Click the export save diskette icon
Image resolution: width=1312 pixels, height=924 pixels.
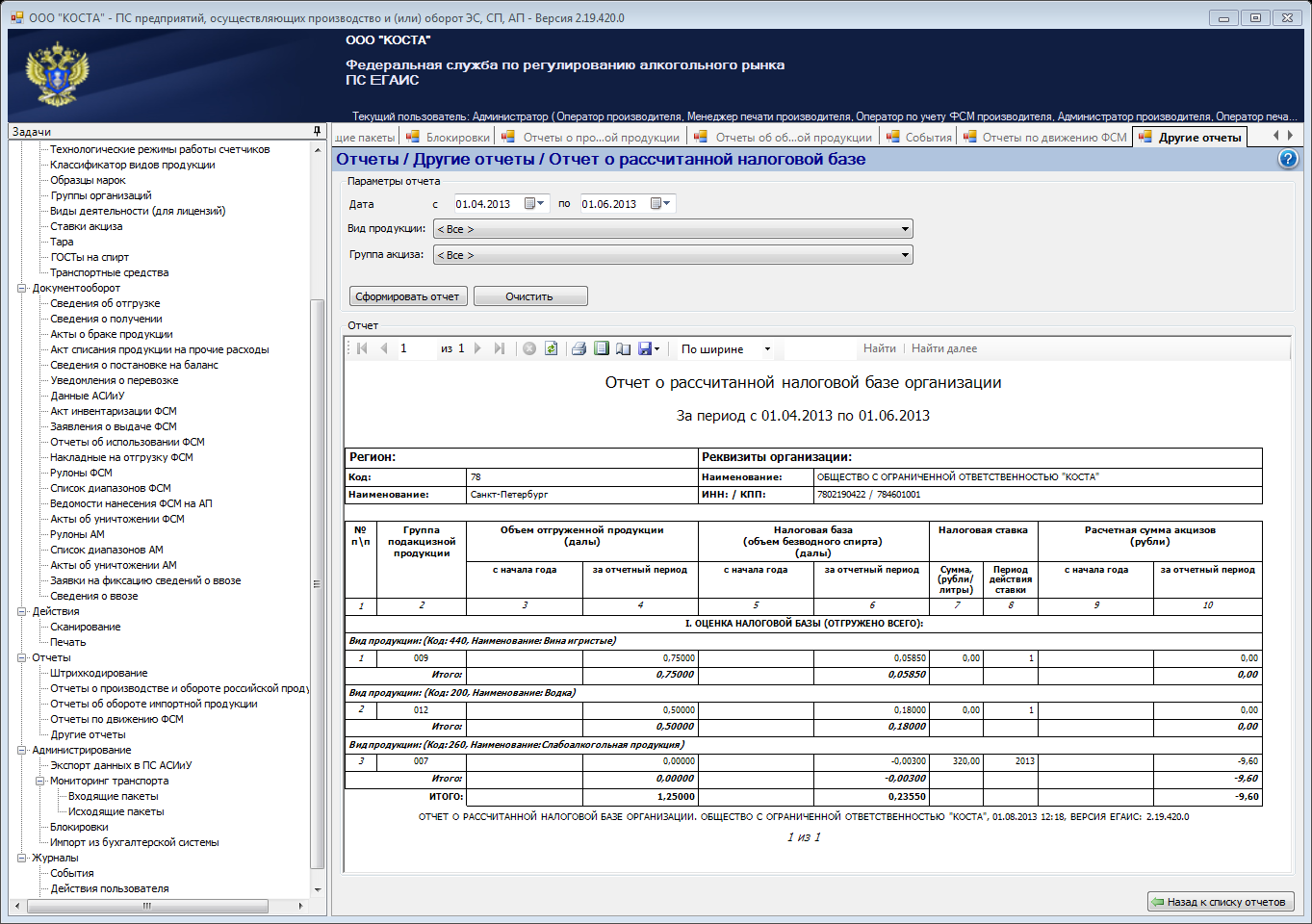click(645, 348)
